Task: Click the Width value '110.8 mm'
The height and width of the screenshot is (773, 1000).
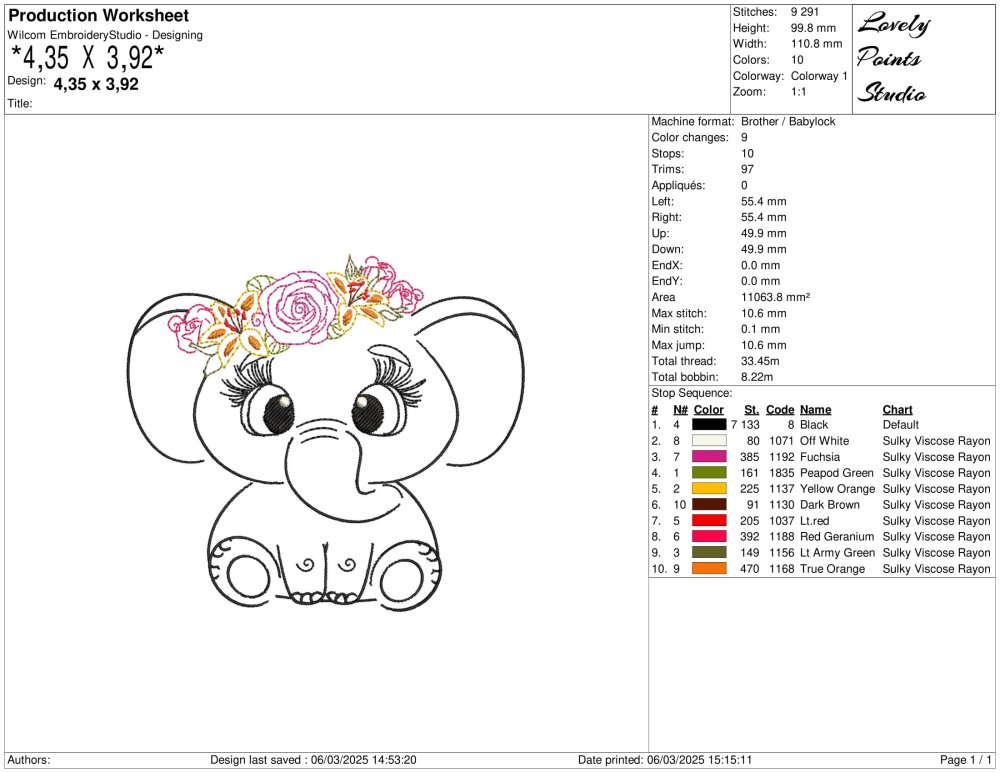Action: point(816,44)
